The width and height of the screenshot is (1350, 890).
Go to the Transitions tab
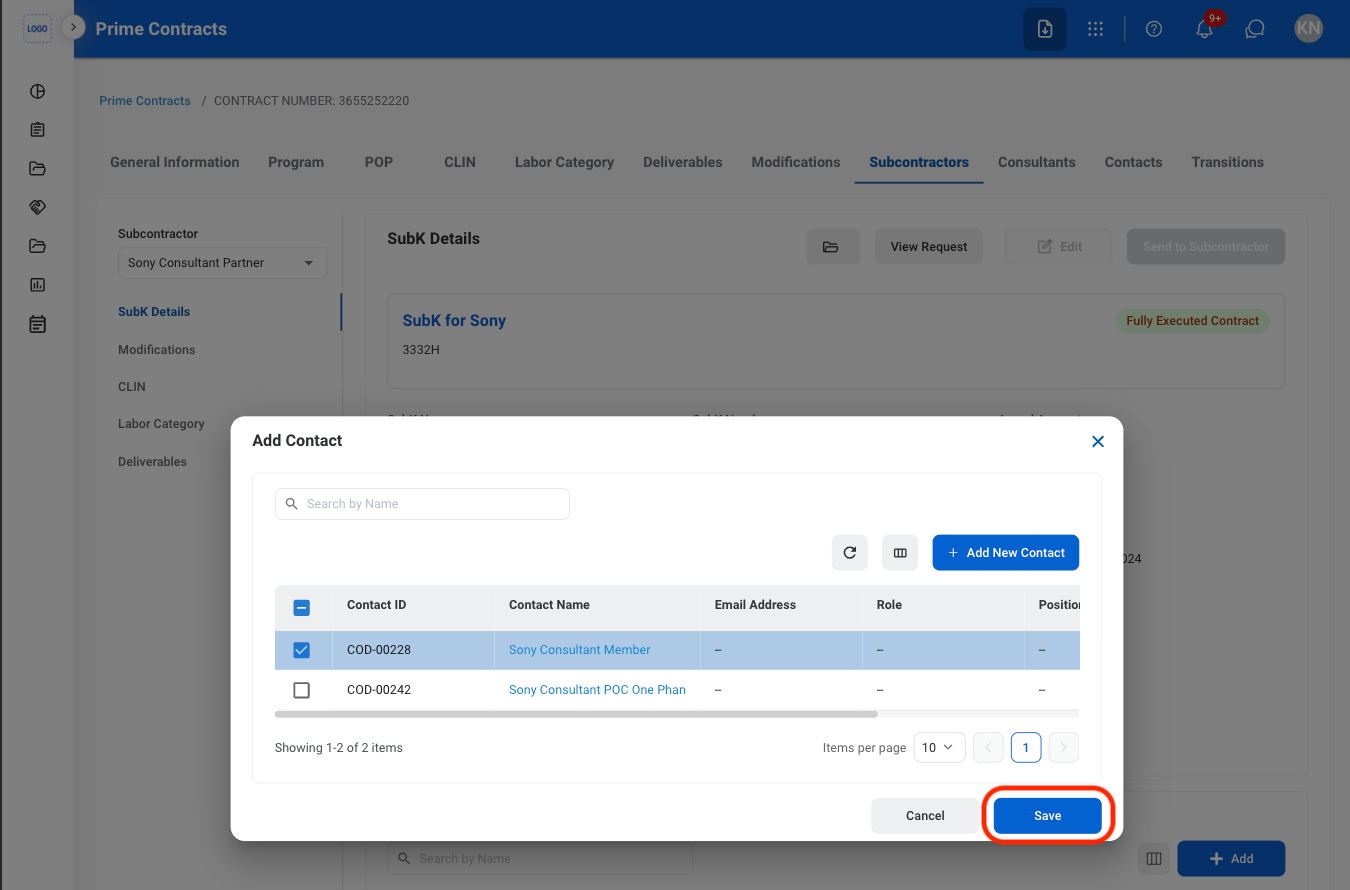pyautogui.click(x=1228, y=162)
